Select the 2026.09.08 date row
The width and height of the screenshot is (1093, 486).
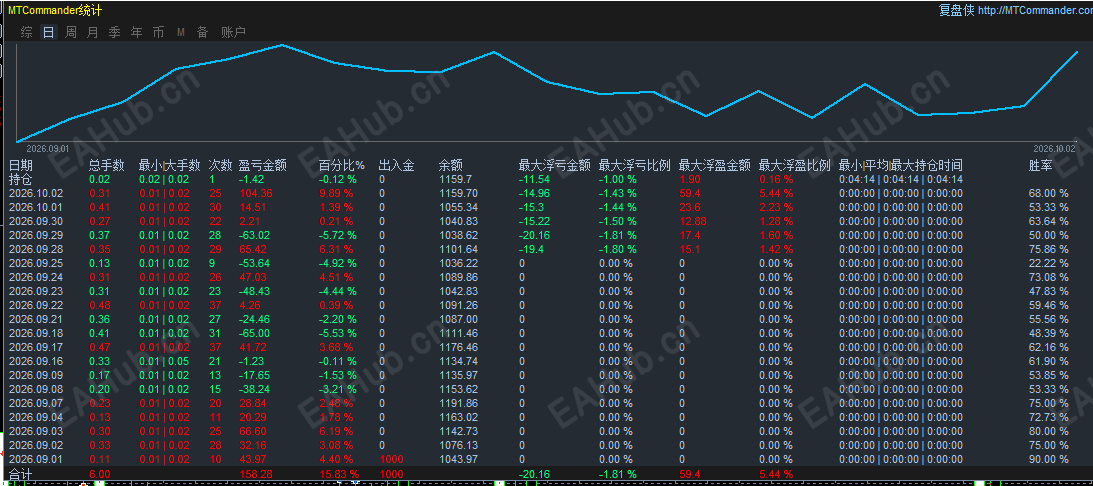[x=36, y=389]
